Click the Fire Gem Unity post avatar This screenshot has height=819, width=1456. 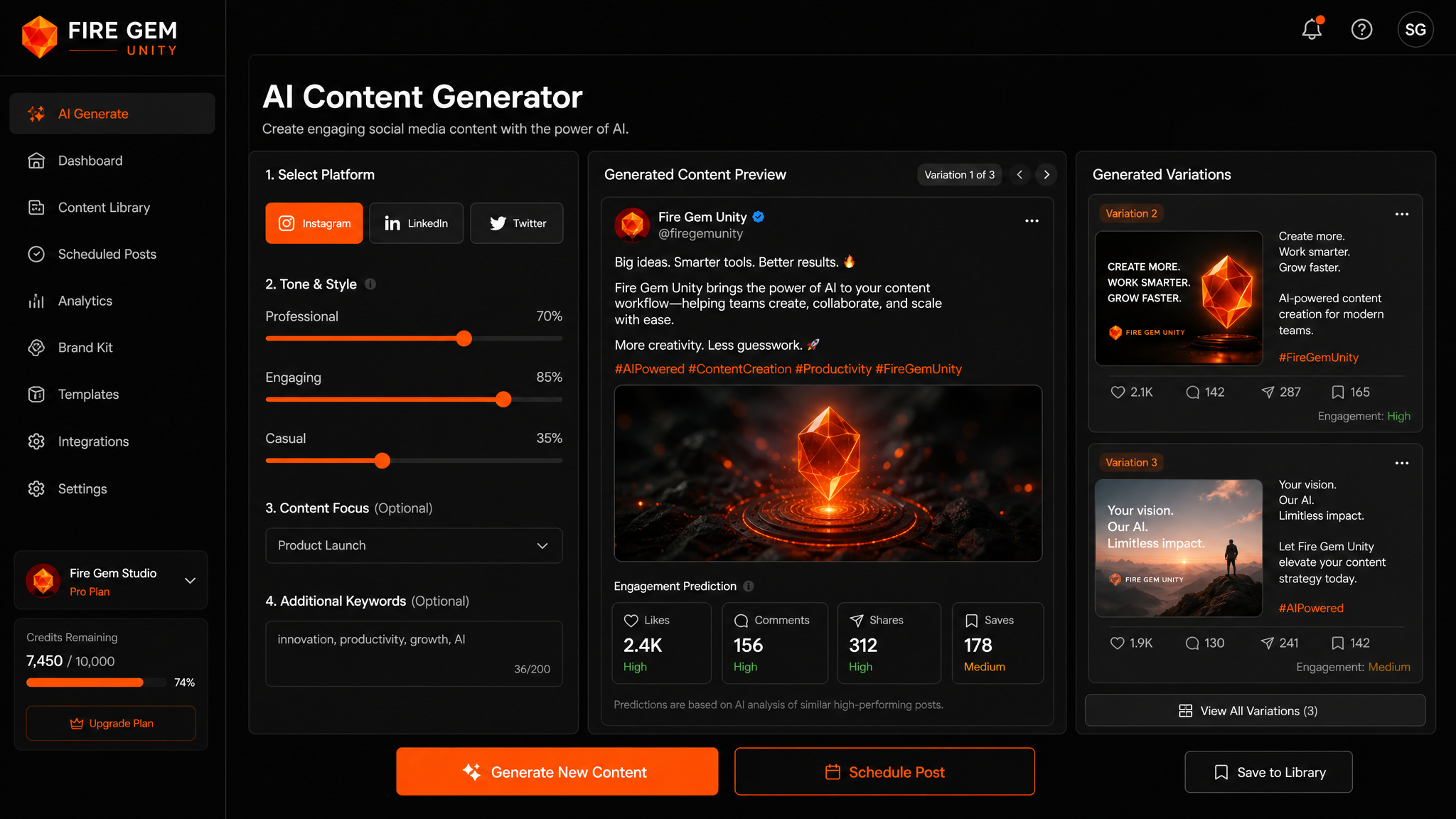632,225
